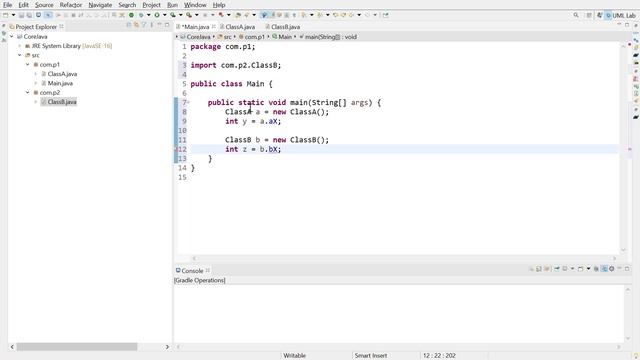This screenshot has height=360, width=640.
Task: Click the green Debug toolbar icon
Action: point(141,15)
